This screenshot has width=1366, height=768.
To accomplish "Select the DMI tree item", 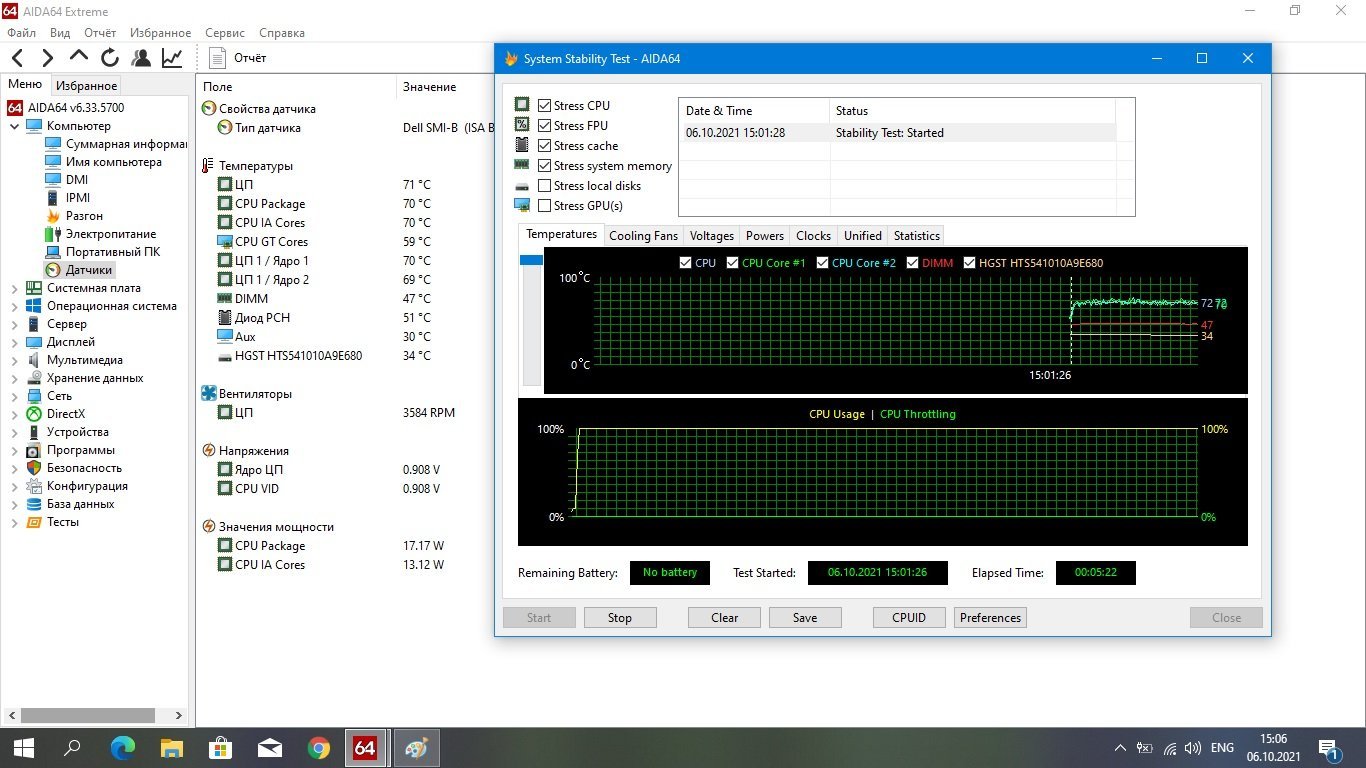I will tap(67, 180).
